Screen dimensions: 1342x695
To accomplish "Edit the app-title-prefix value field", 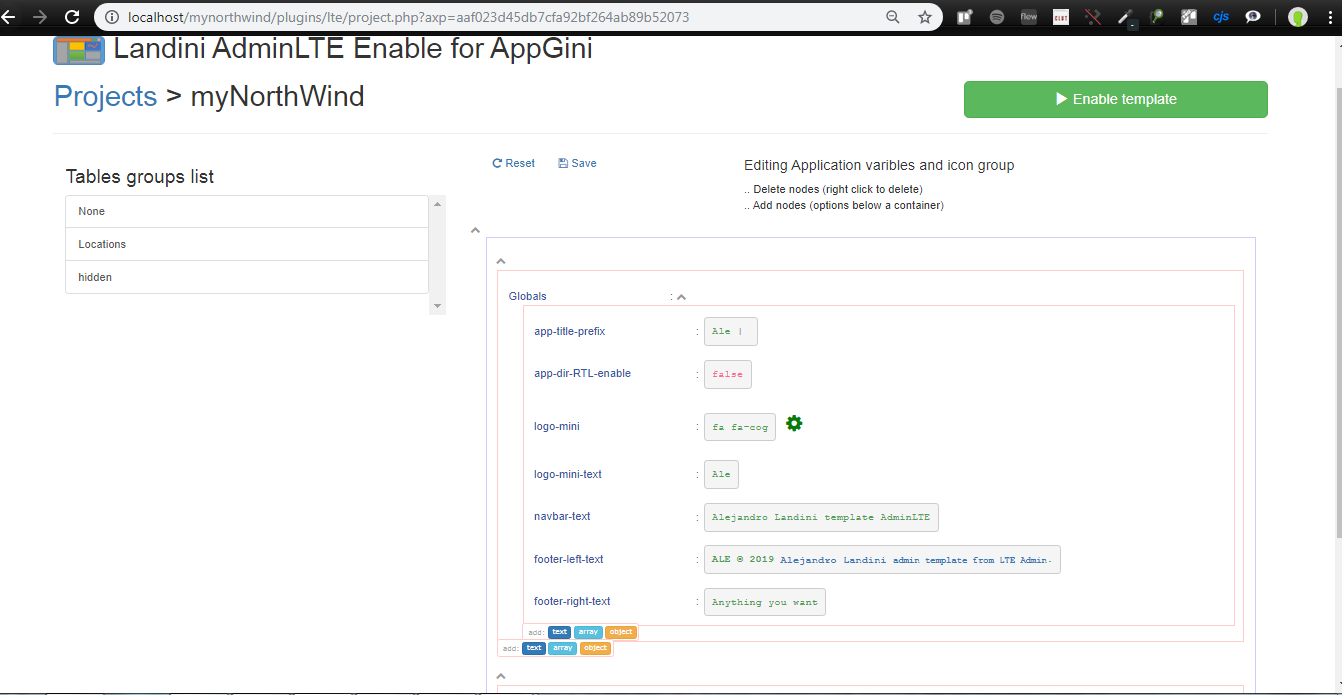I will [x=731, y=332].
